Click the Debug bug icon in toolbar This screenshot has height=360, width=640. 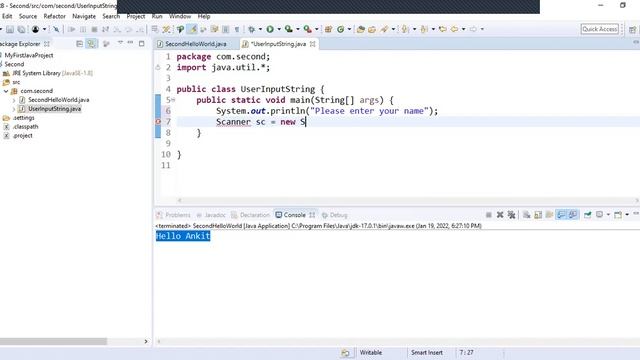coord(252,29)
